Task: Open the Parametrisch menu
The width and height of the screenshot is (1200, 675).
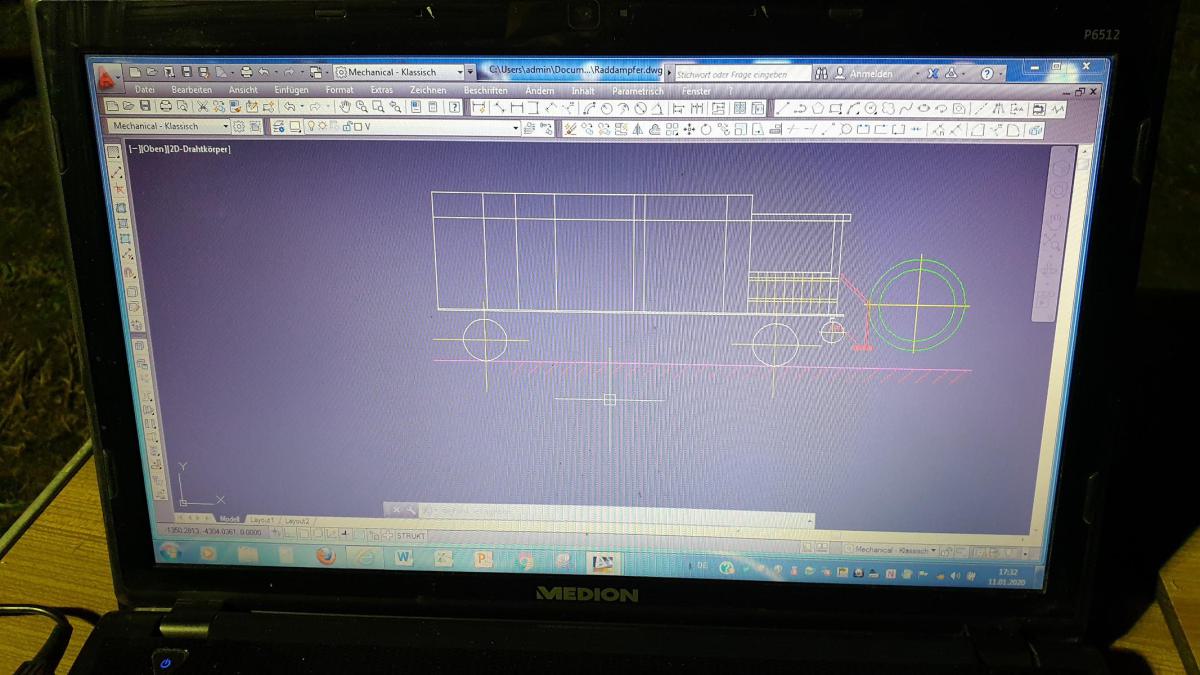Action: (638, 91)
